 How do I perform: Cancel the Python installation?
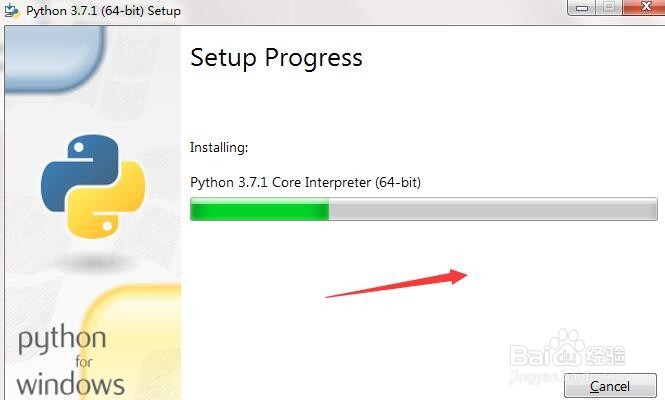610,385
